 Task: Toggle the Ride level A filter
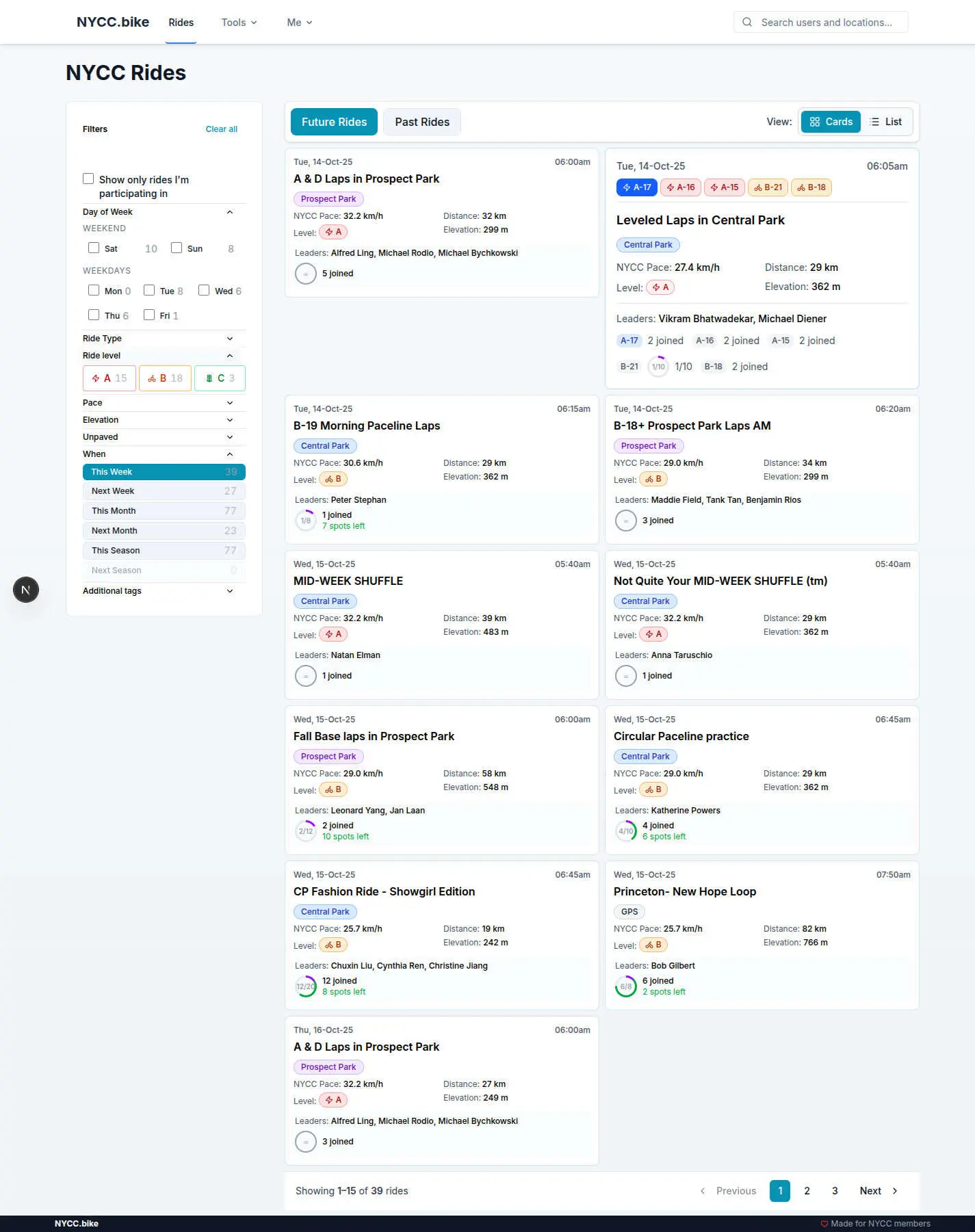point(109,378)
